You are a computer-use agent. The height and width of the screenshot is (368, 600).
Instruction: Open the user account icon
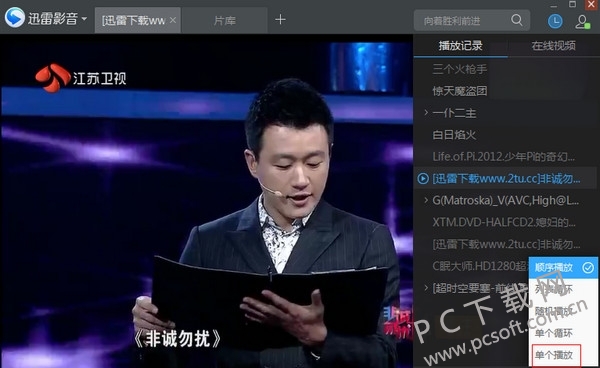tap(582, 21)
